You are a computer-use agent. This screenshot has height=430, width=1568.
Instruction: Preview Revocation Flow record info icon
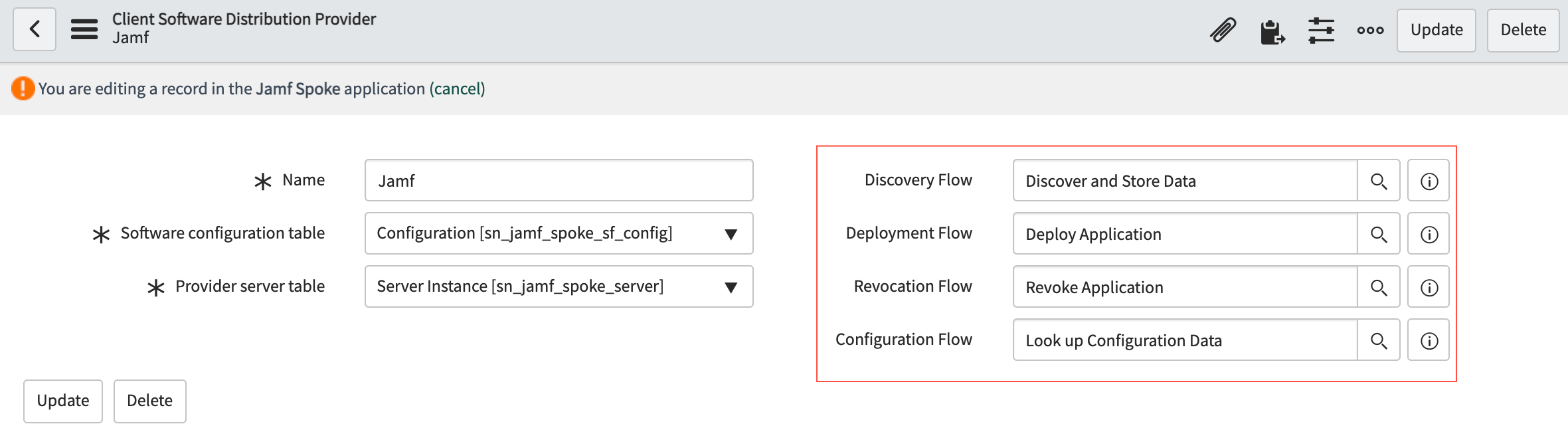point(1429,287)
